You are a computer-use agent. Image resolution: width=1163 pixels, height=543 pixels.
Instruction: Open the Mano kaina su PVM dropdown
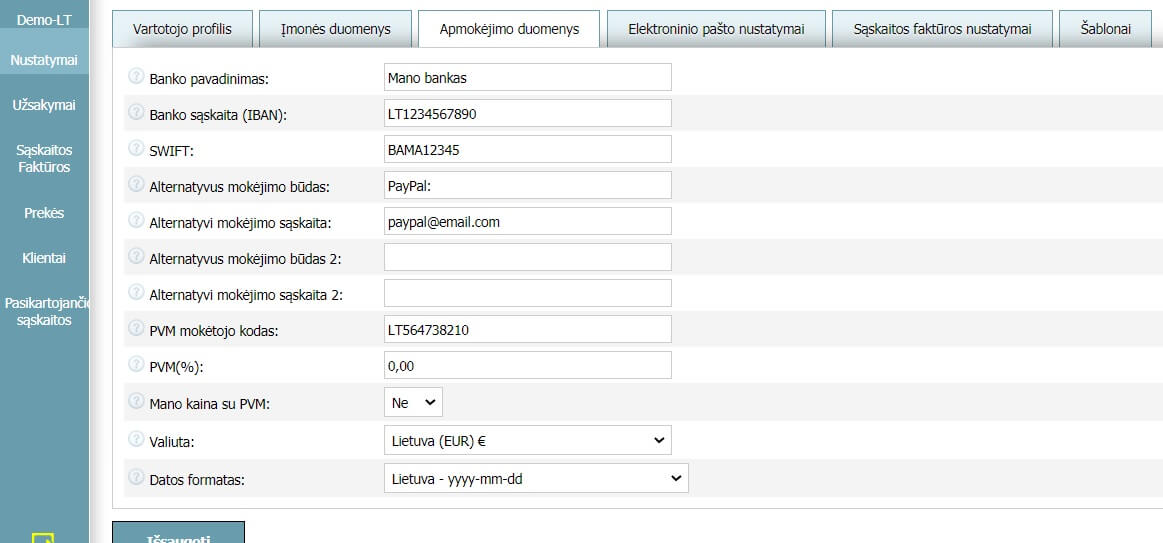pyautogui.click(x=413, y=402)
